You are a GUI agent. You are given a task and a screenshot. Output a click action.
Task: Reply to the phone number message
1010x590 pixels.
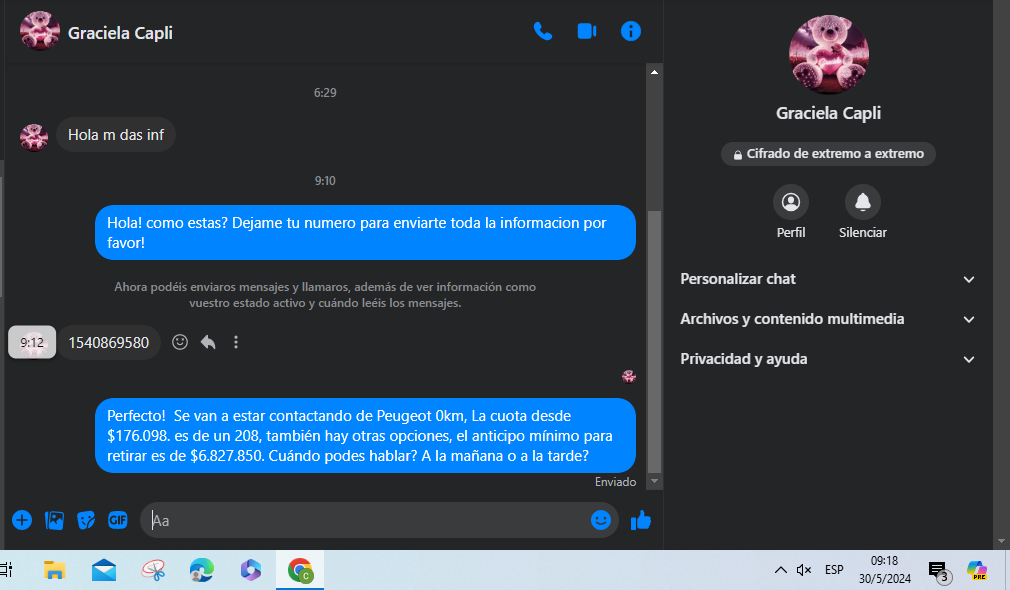point(208,342)
